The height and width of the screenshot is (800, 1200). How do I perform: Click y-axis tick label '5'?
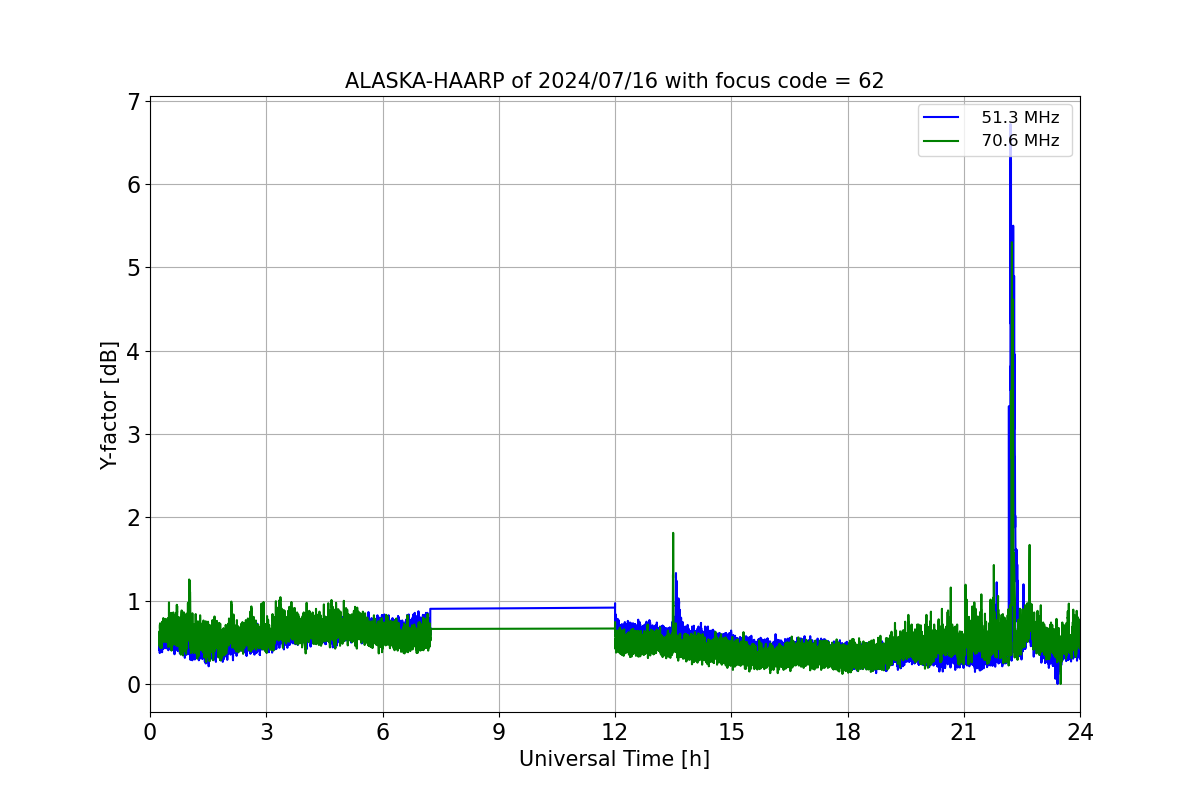click(134, 268)
